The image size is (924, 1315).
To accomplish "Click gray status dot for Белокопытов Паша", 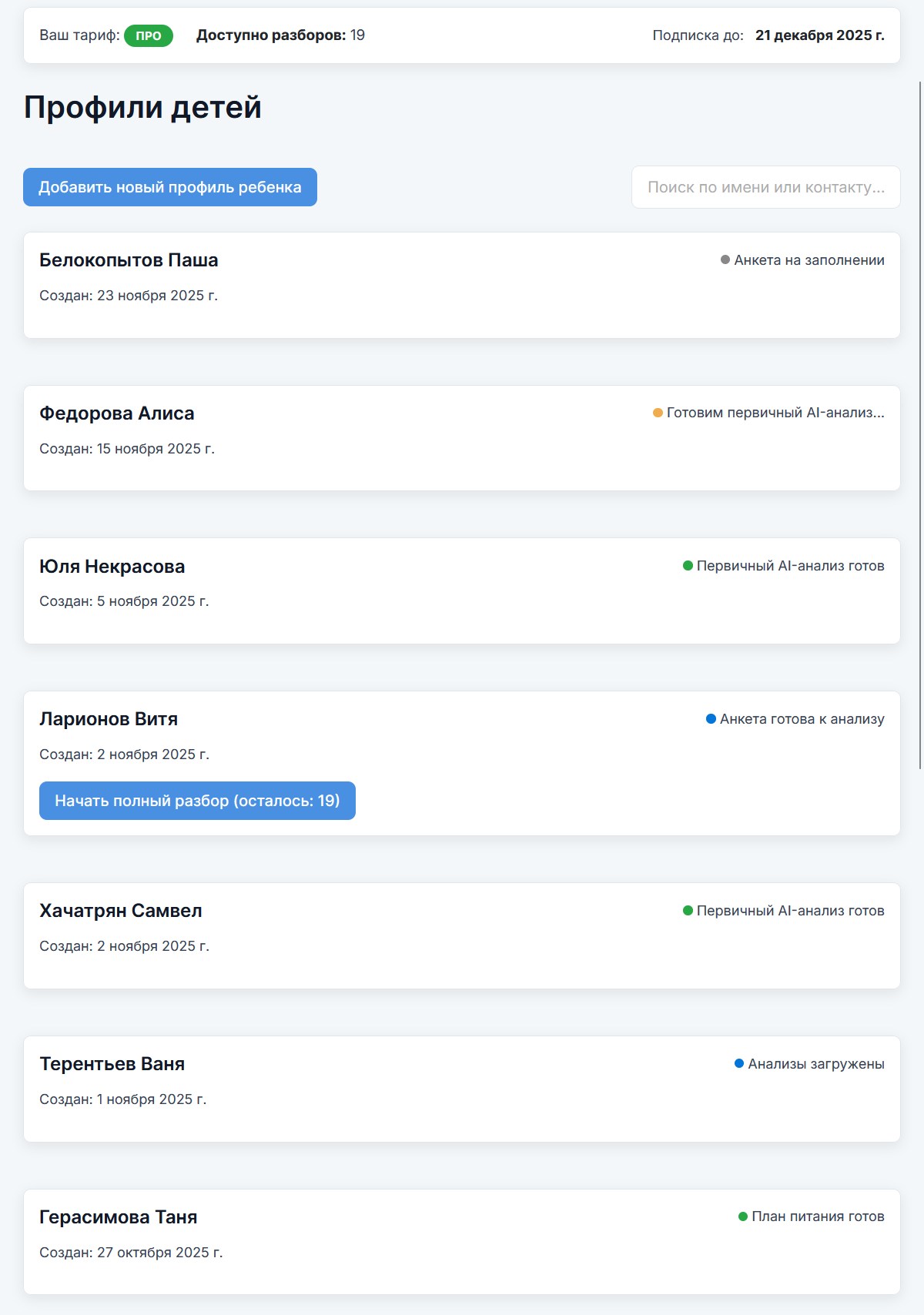I will click(x=725, y=260).
